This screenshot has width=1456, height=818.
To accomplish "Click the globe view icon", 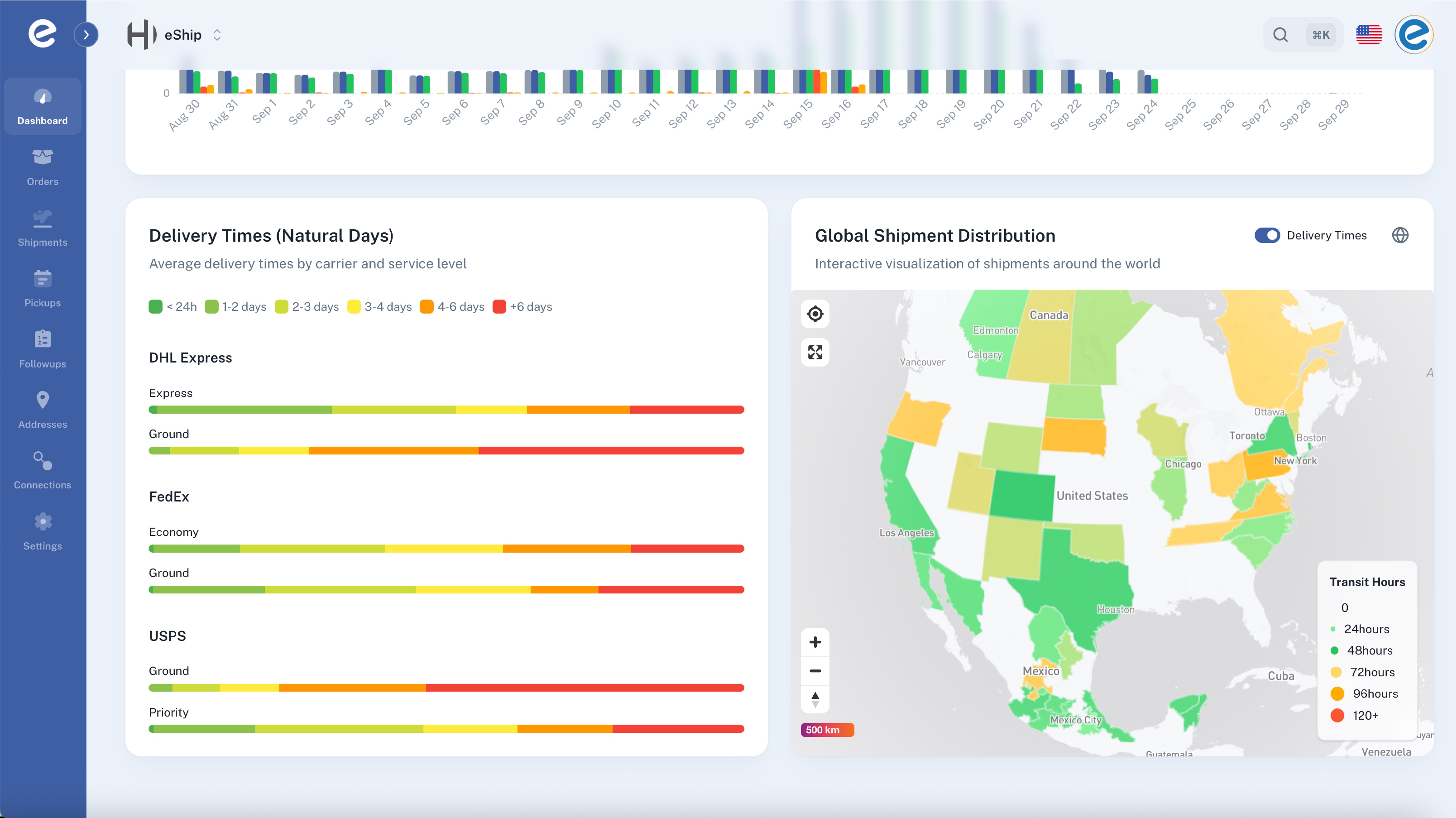I will 1399,235.
